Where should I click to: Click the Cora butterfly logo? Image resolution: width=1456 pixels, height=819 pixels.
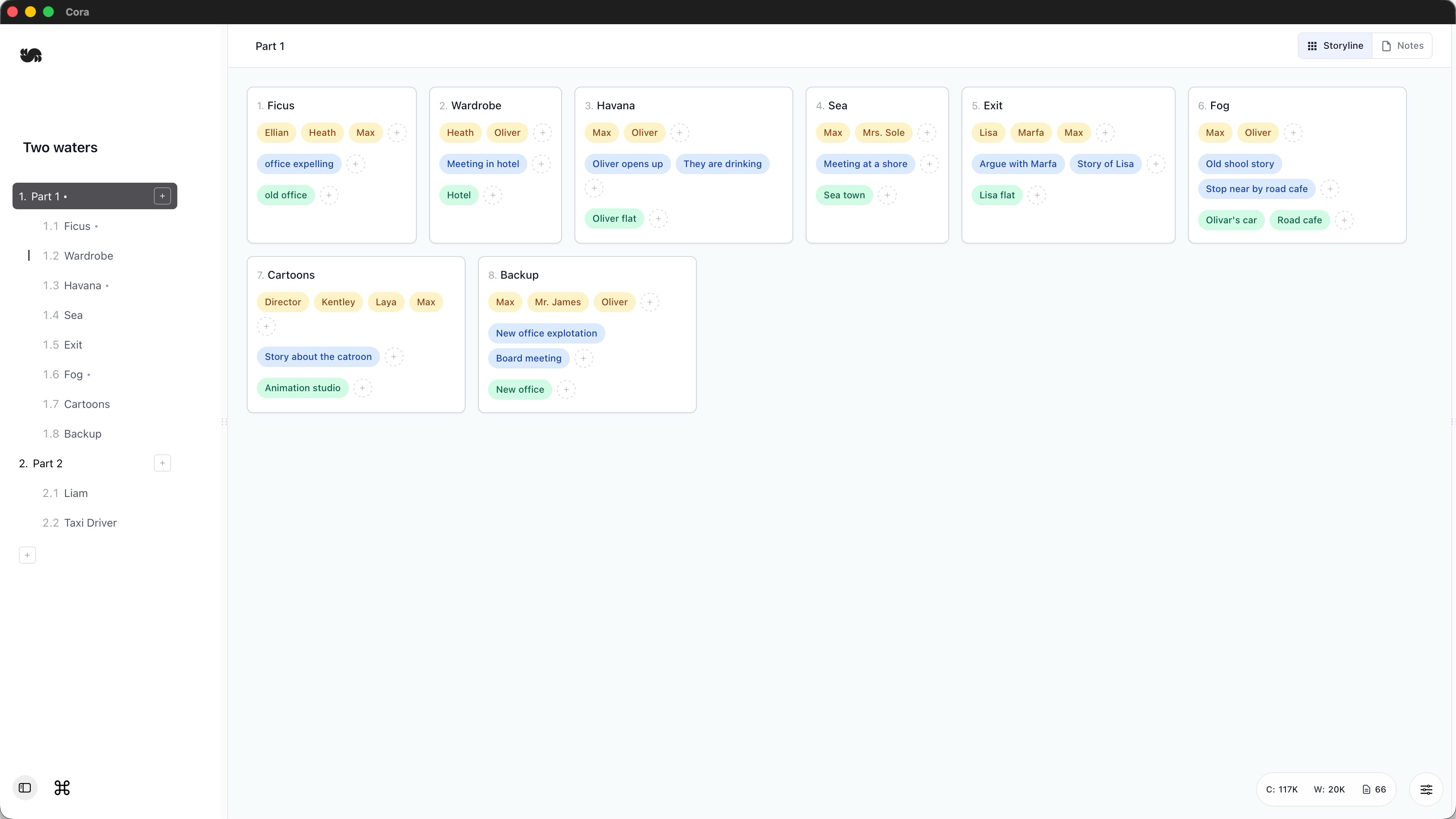pyautogui.click(x=31, y=55)
